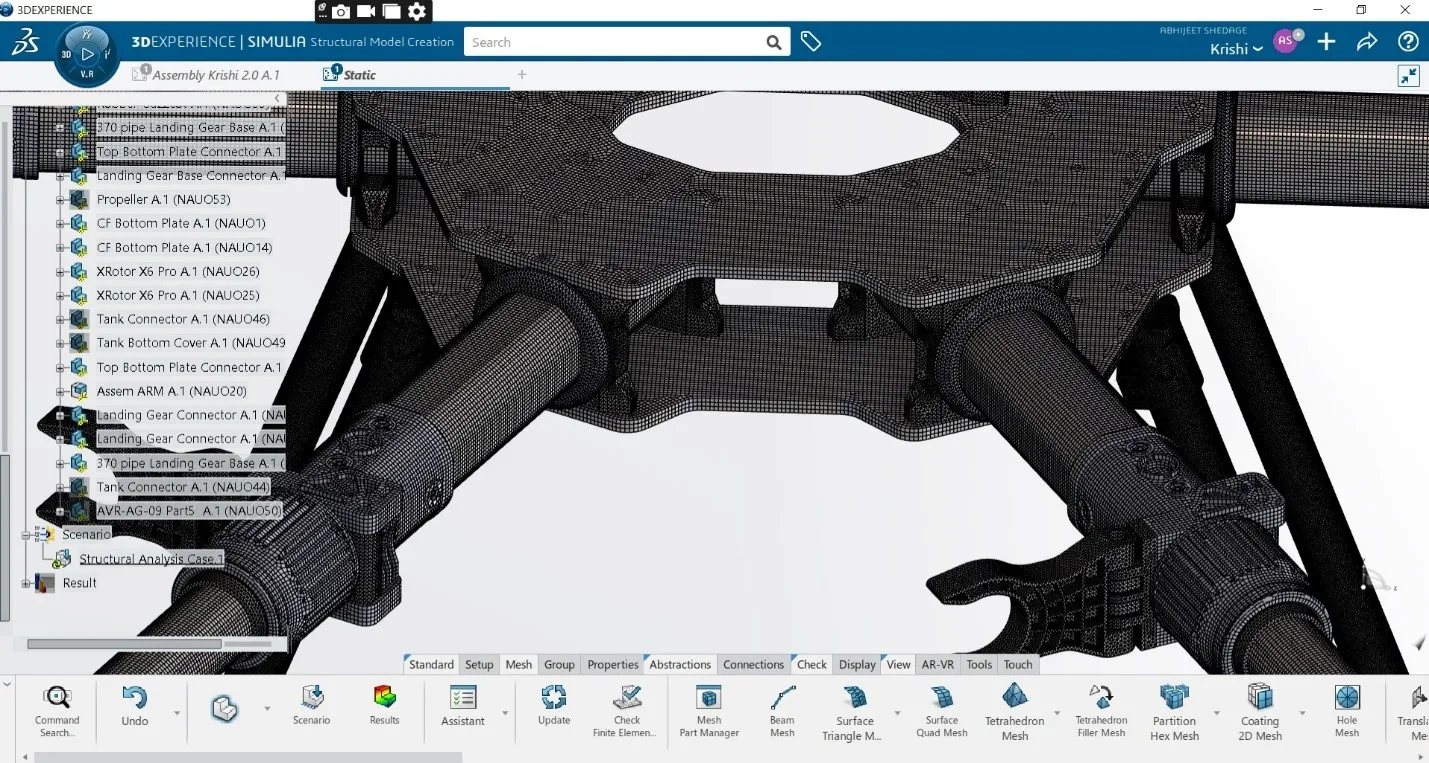Switch to the Mesh ribbon tab
The height and width of the screenshot is (763, 1429).
[x=518, y=663]
